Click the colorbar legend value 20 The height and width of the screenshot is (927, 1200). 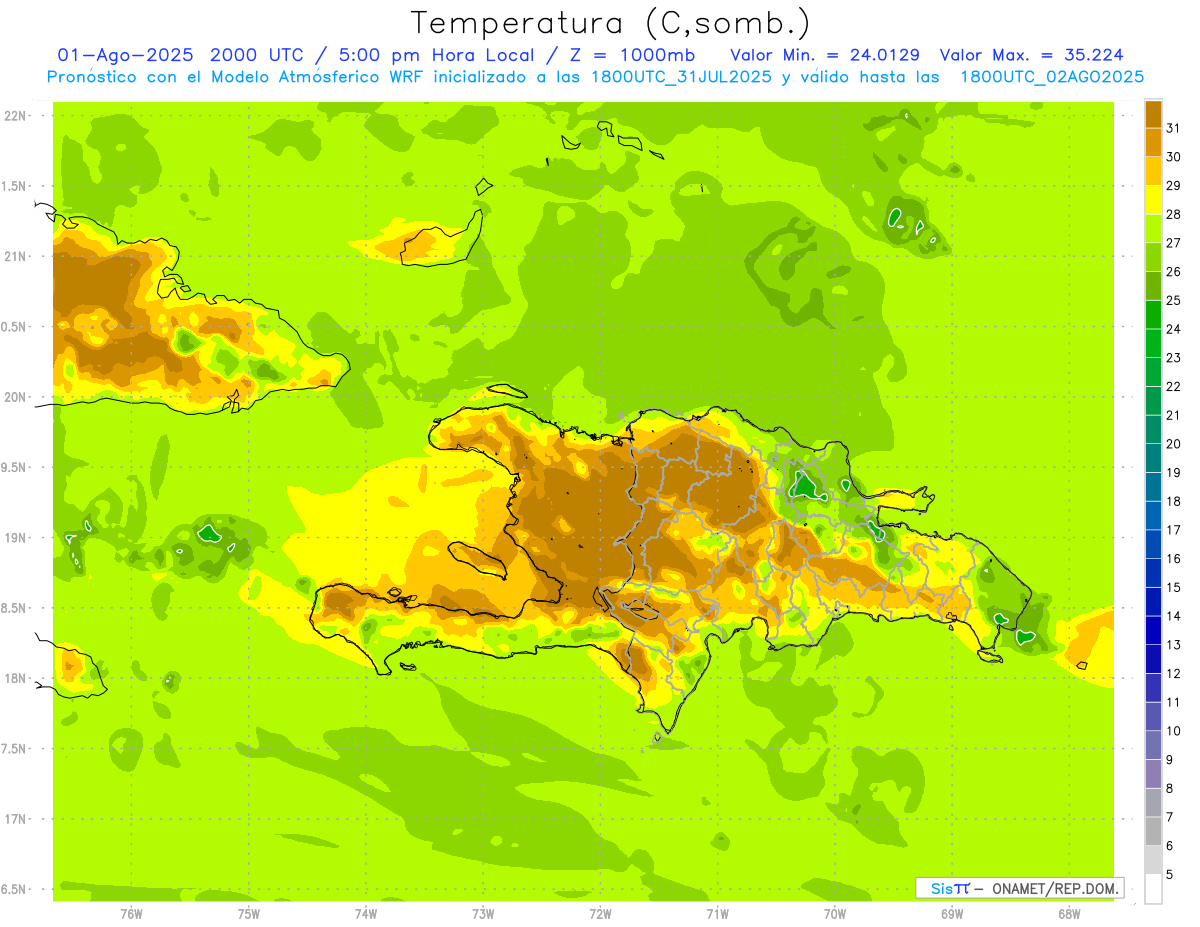pyautogui.click(x=1174, y=444)
